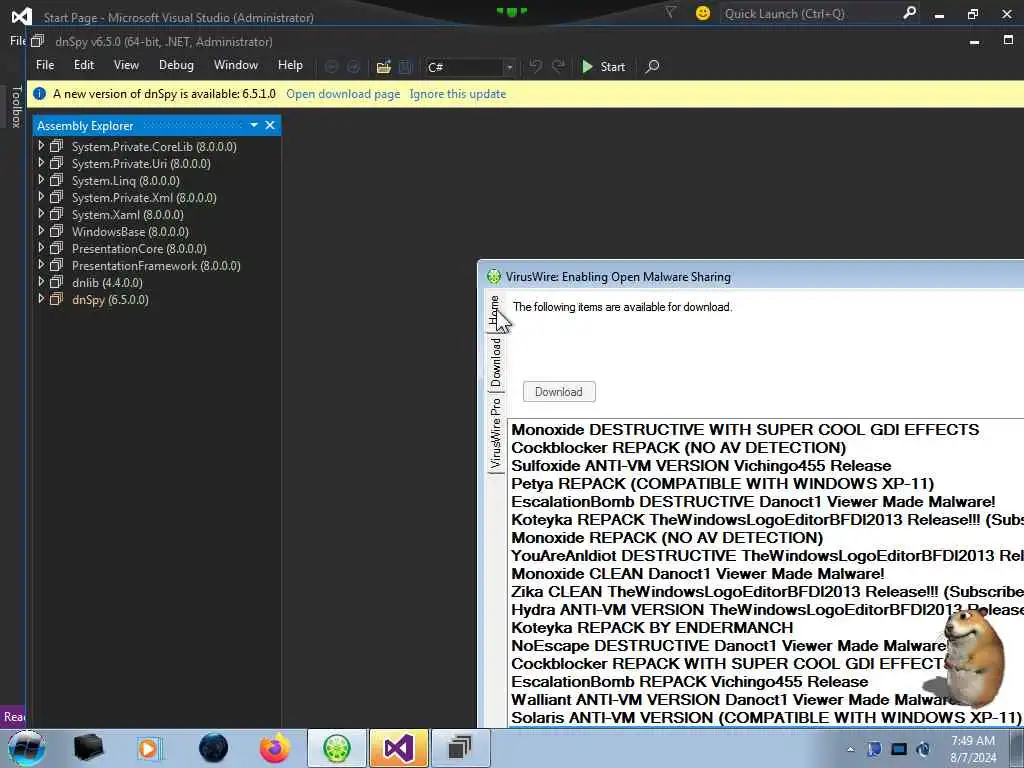This screenshot has height=768, width=1024.
Task: Open the dnSpy Edit menu
Action: point(84,65)
